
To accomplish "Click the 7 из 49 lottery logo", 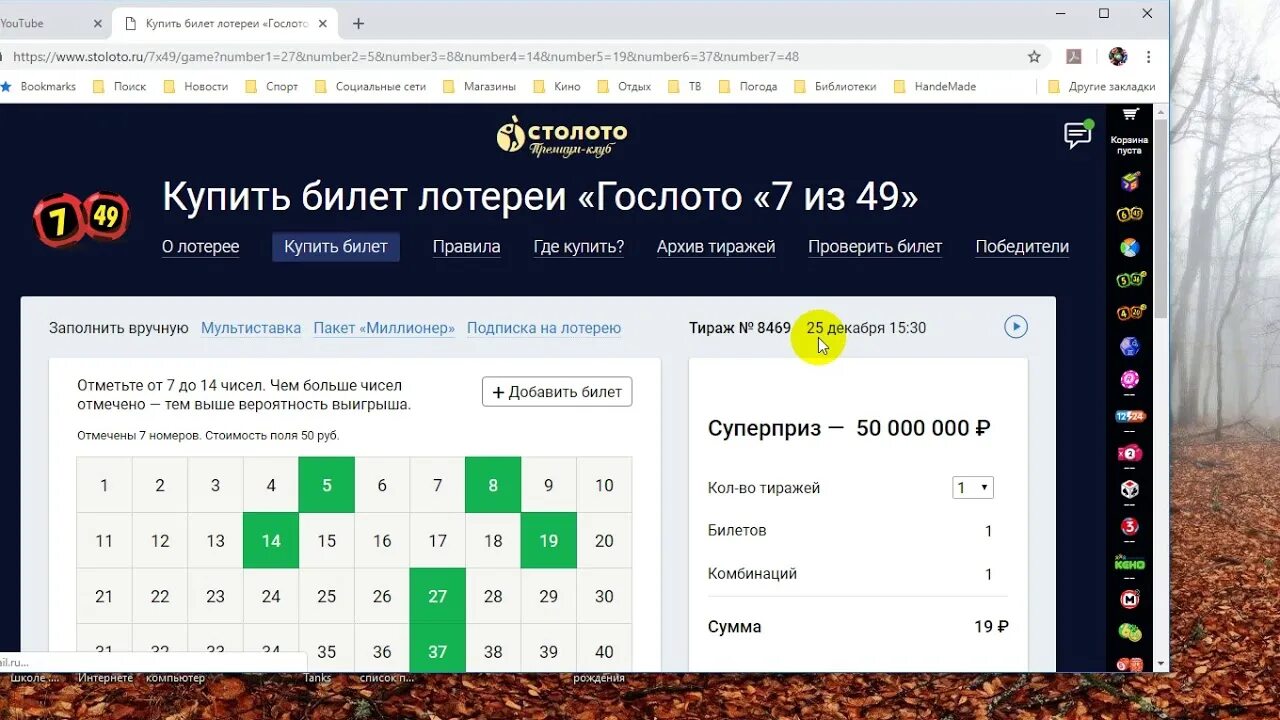I will [82, 219].
